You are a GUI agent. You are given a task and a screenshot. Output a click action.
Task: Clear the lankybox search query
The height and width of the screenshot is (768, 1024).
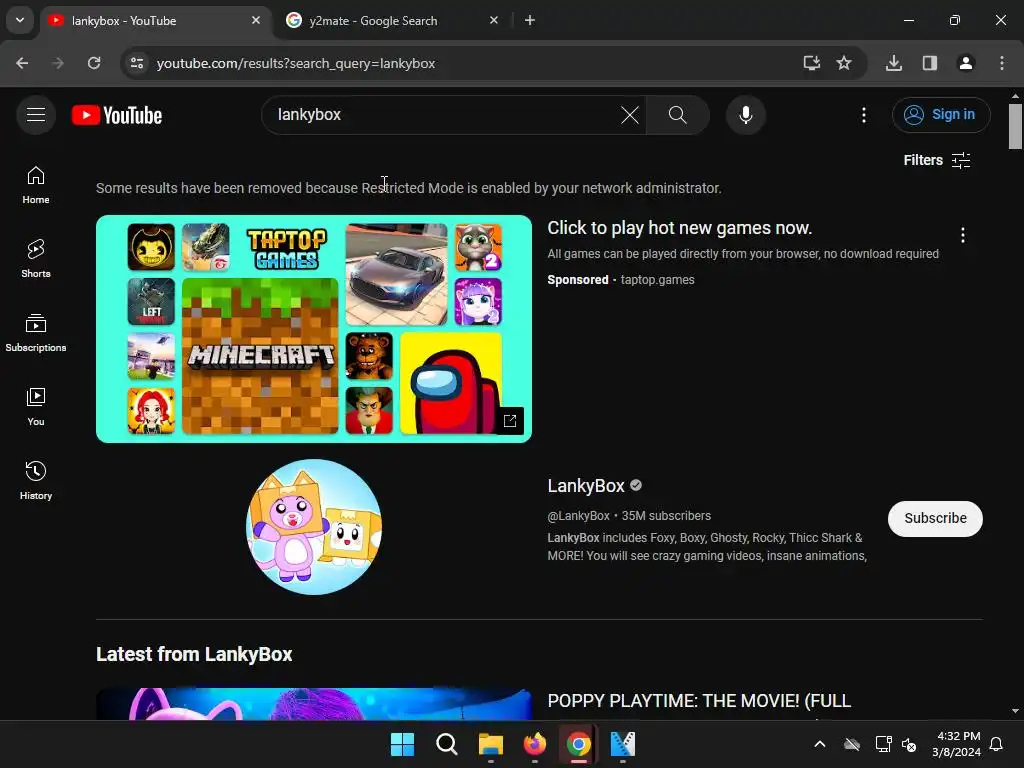(x=630, y=115)
